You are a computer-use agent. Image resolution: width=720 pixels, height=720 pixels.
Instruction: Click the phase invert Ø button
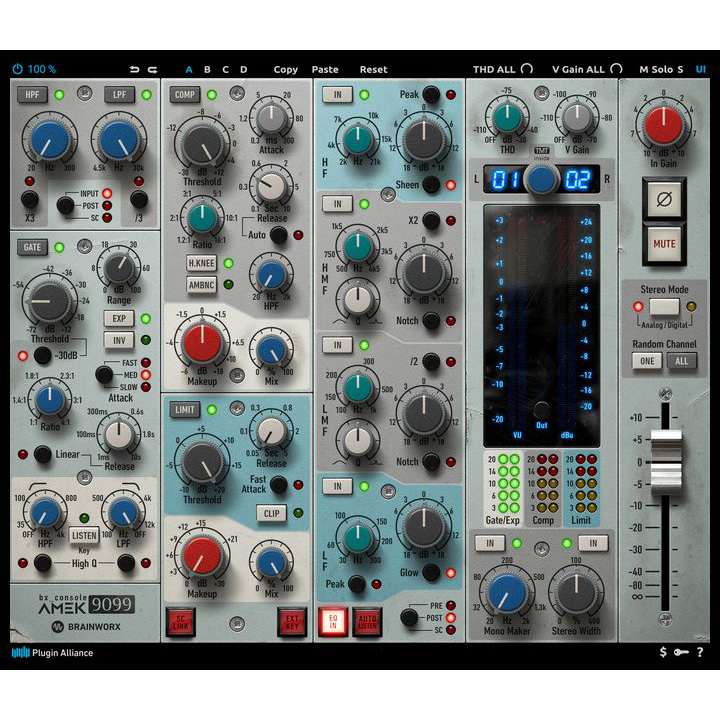point(664,199)
